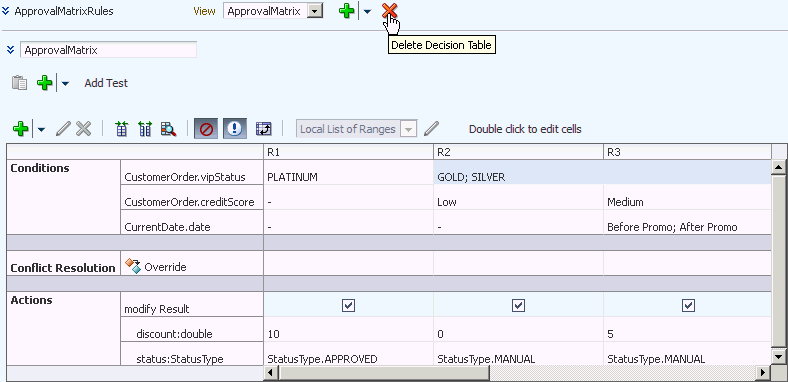Image resolution: width=788 pixels, height=382 pixels.
Task: Toggle the blue exclamation advisory button
Action: pos(235,129)
